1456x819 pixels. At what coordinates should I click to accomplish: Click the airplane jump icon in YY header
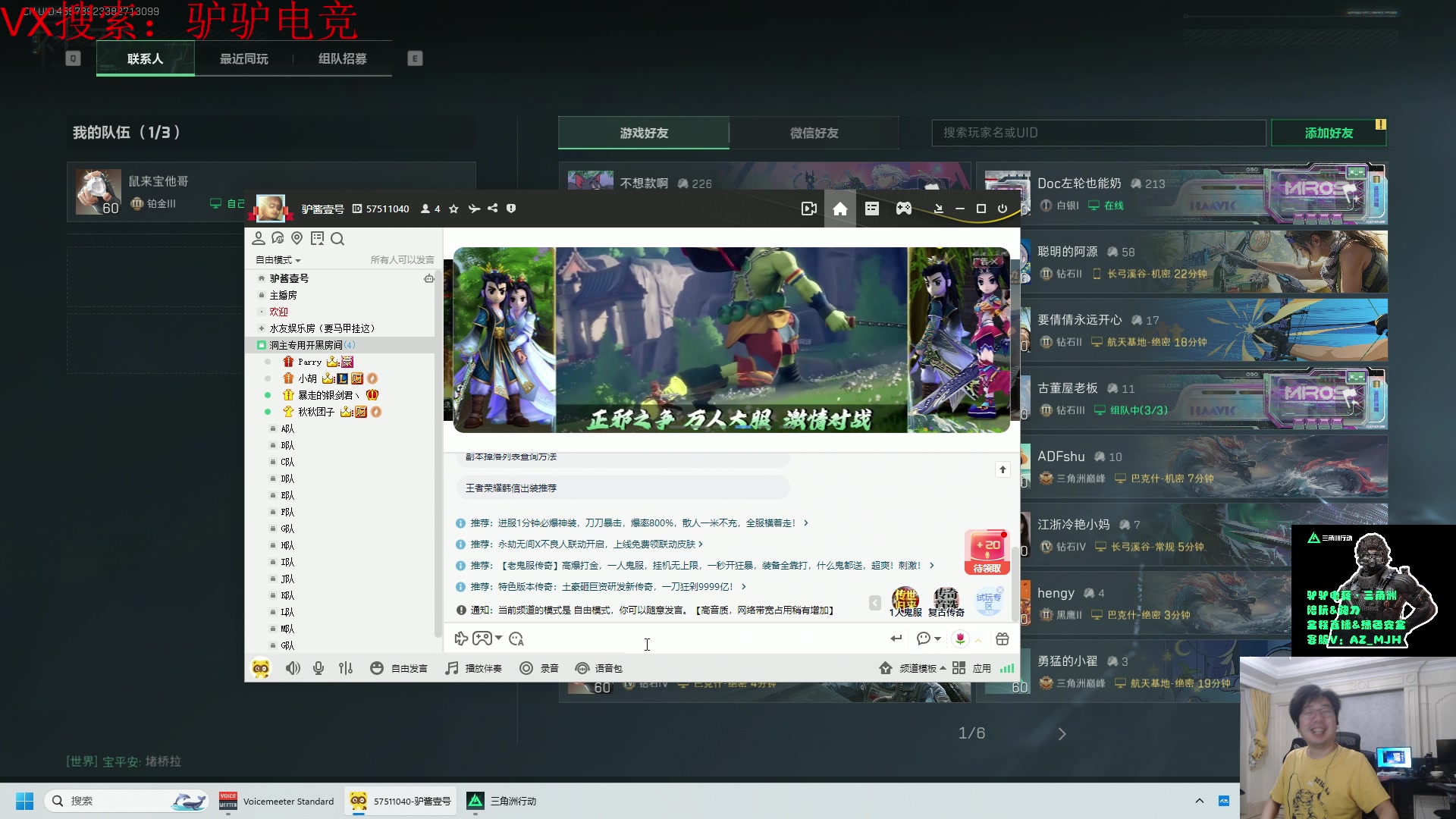pos(474,209)
